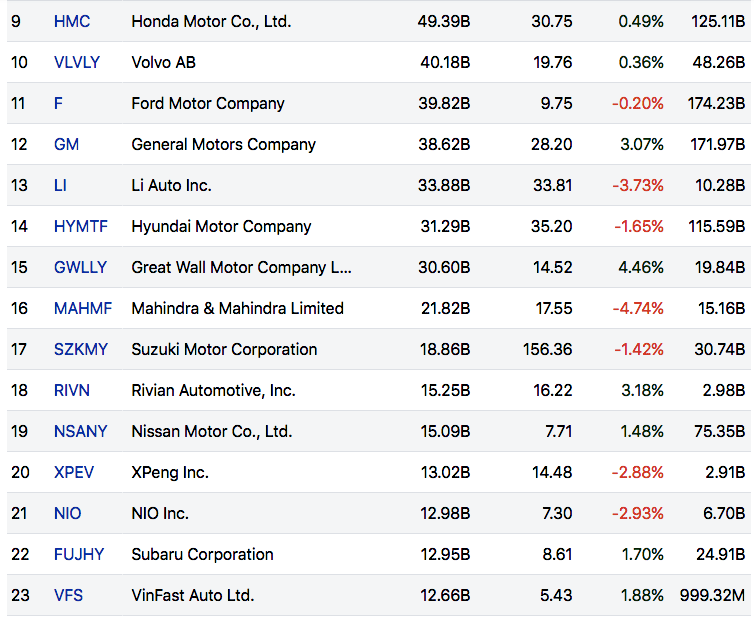The height and width of the screenshot is (620, 754).
Task: Open the HMC ticker link
Action: click(x=71, y=21)
